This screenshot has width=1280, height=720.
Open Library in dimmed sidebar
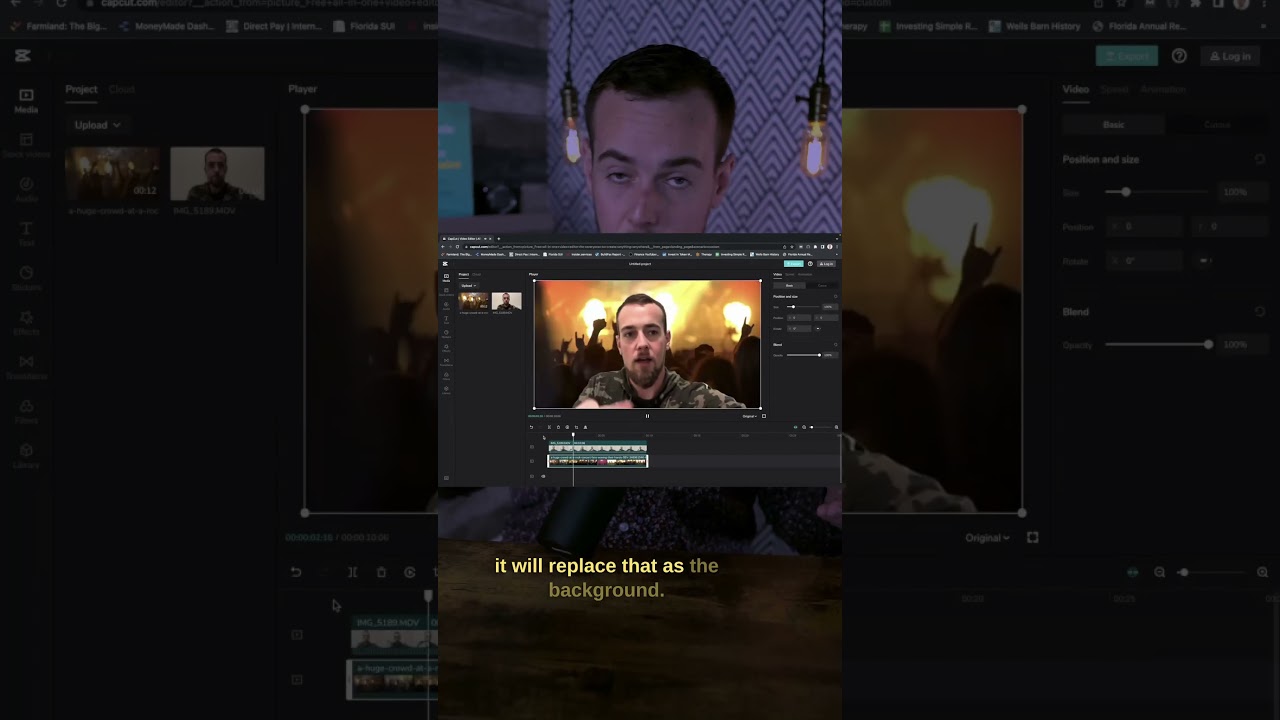(26, 456)
